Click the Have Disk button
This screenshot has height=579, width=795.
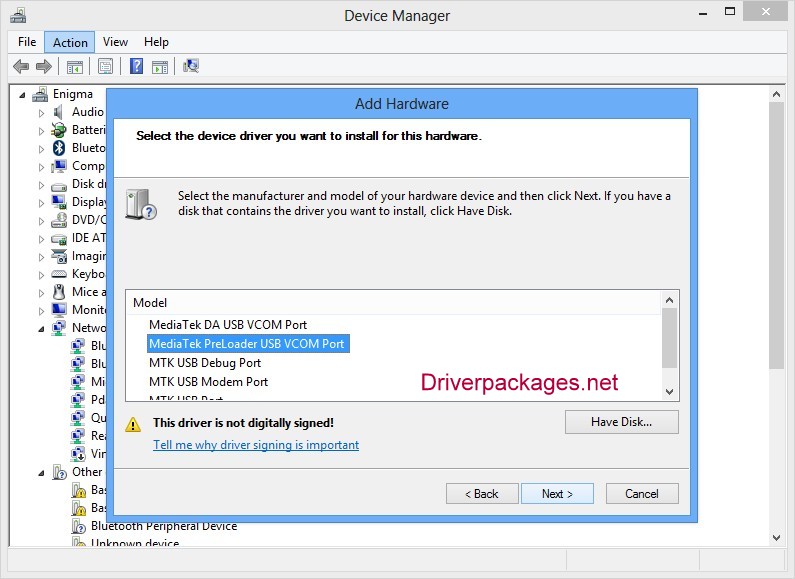(622, 422)
